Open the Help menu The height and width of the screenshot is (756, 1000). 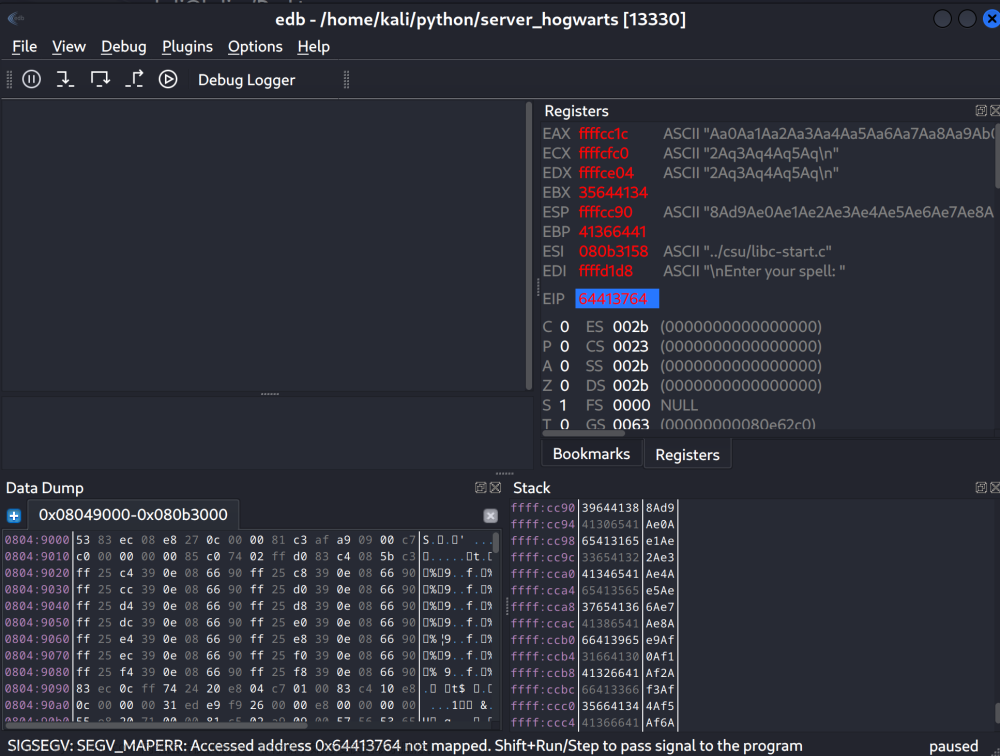(314, 47)
